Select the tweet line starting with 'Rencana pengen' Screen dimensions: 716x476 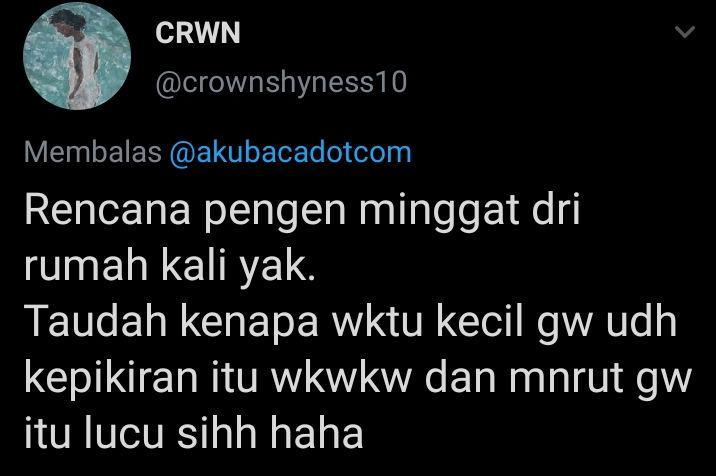point(302,211)
